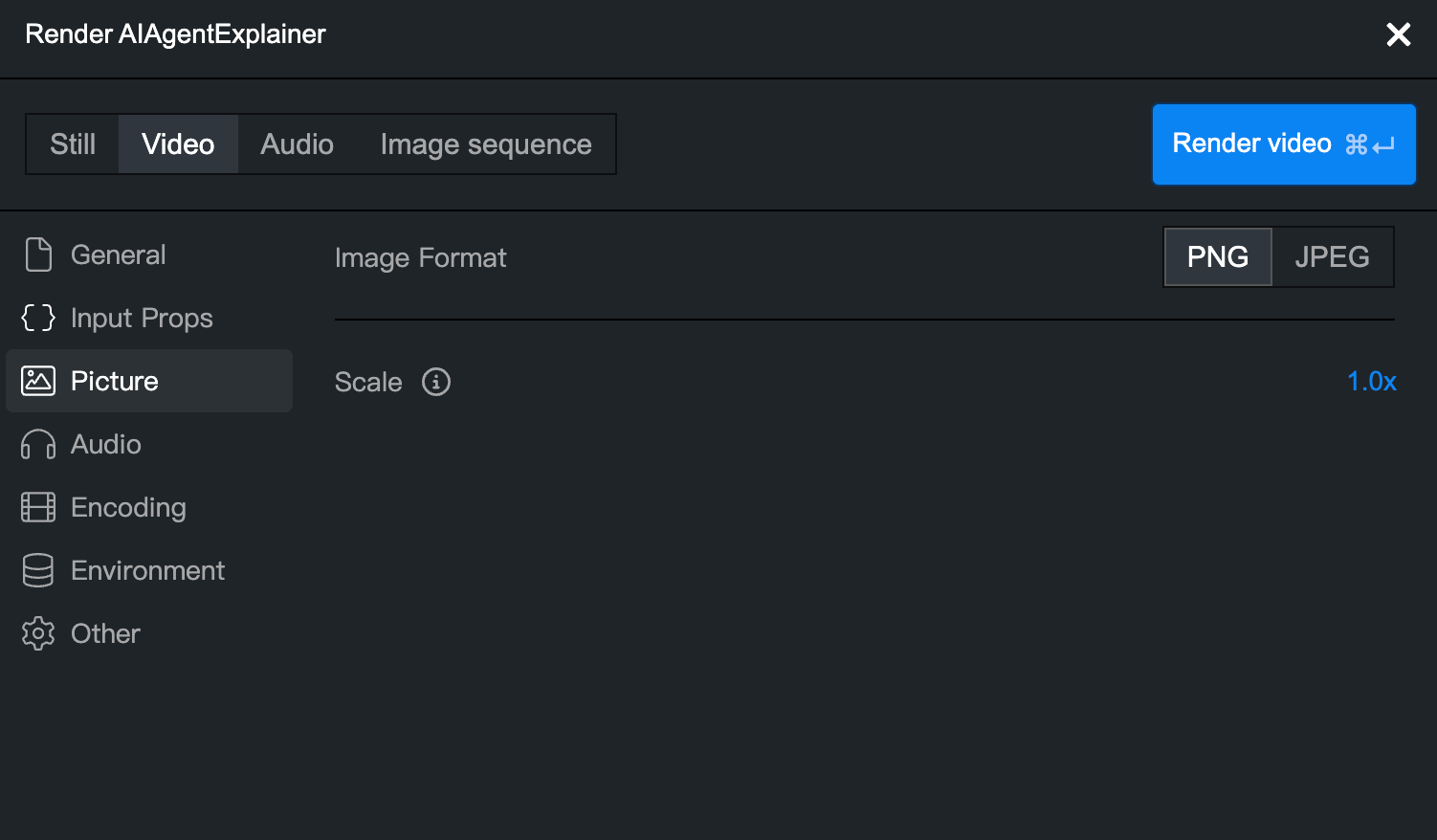
Task: Click the Audio headphones icon in sidebar
Action: pyautogui.click(x=38, y=444)
